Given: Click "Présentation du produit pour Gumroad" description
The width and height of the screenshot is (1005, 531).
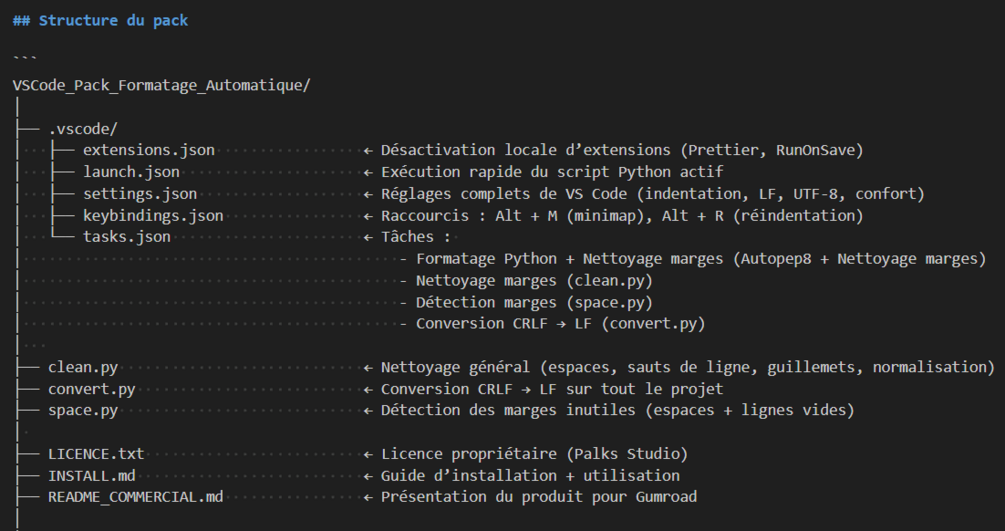Looking at the screenshot, I should click(538, 497).
